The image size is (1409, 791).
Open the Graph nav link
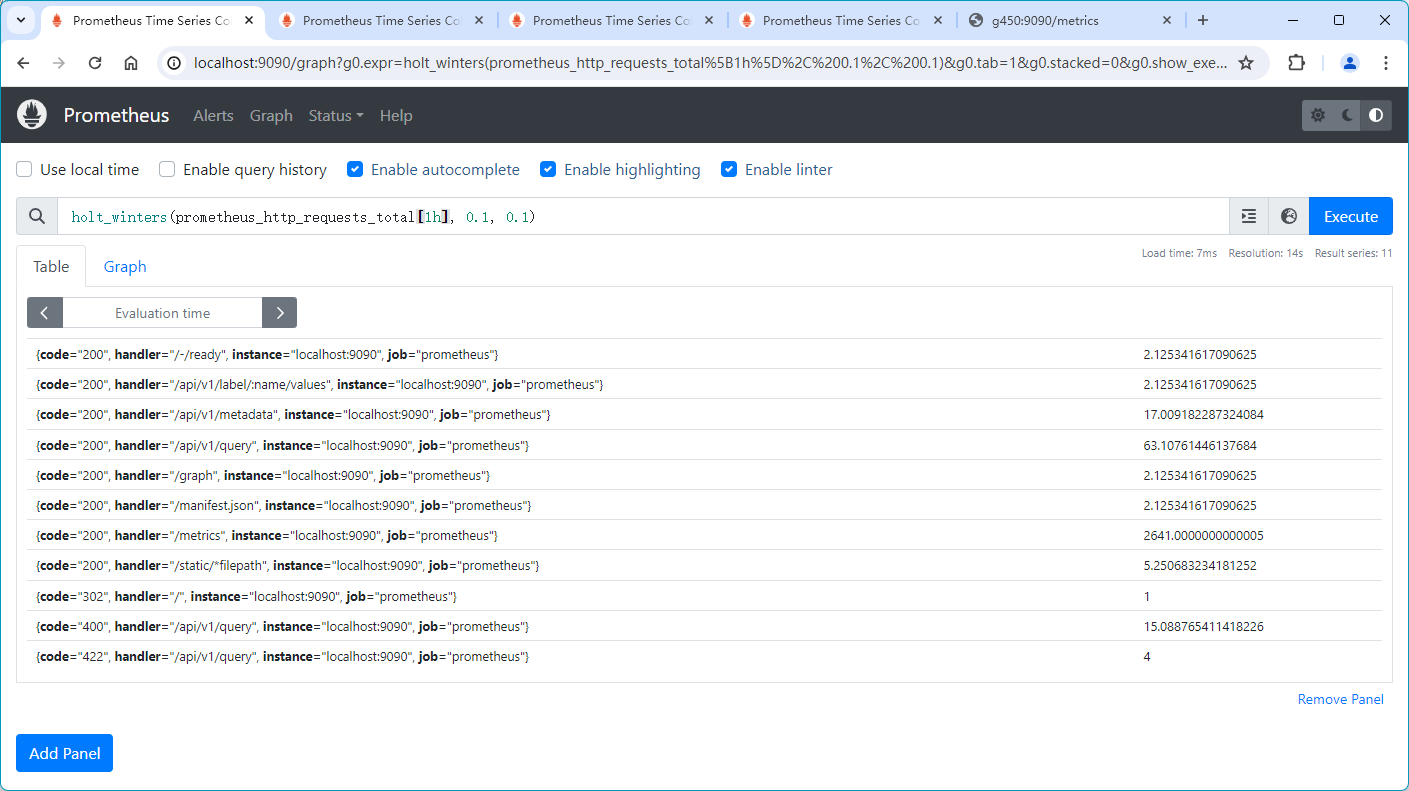tap(271, 115)
